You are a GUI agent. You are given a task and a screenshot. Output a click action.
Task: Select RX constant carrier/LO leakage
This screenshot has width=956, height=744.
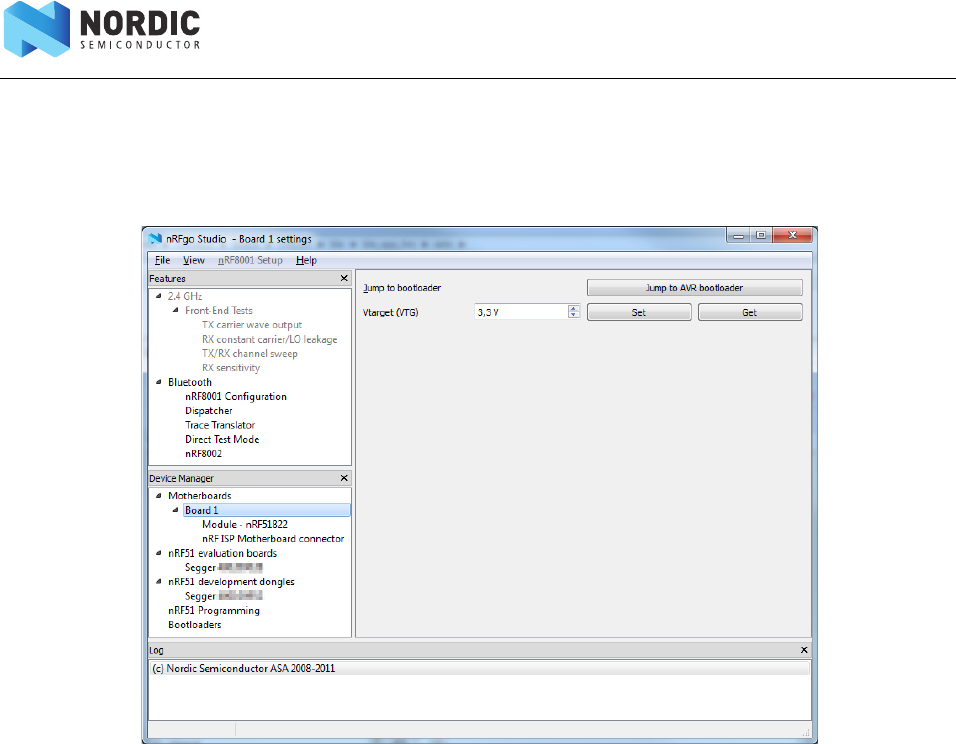(269, 339)
